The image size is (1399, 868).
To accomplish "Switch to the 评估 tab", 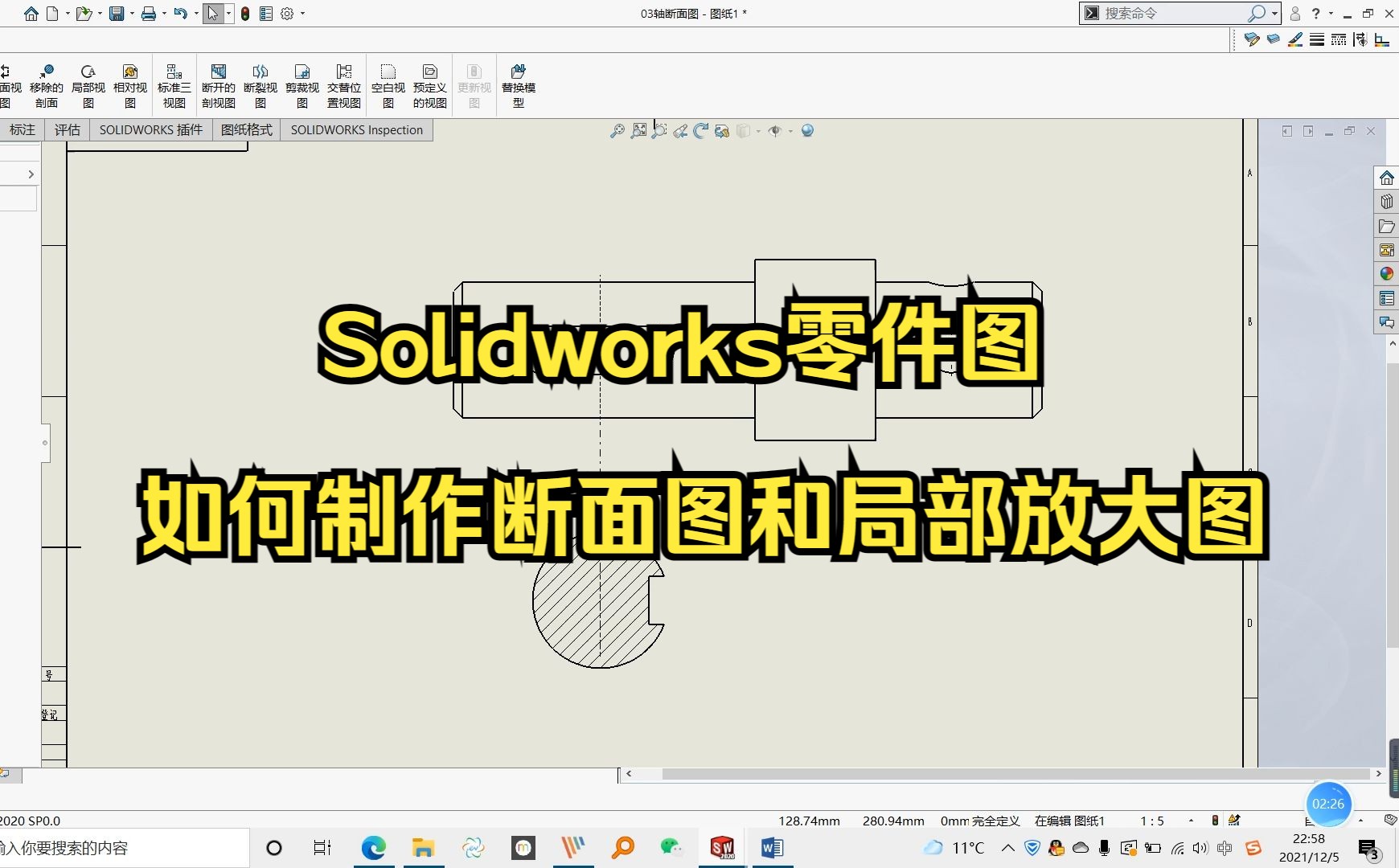I will (x=67, y=130).
